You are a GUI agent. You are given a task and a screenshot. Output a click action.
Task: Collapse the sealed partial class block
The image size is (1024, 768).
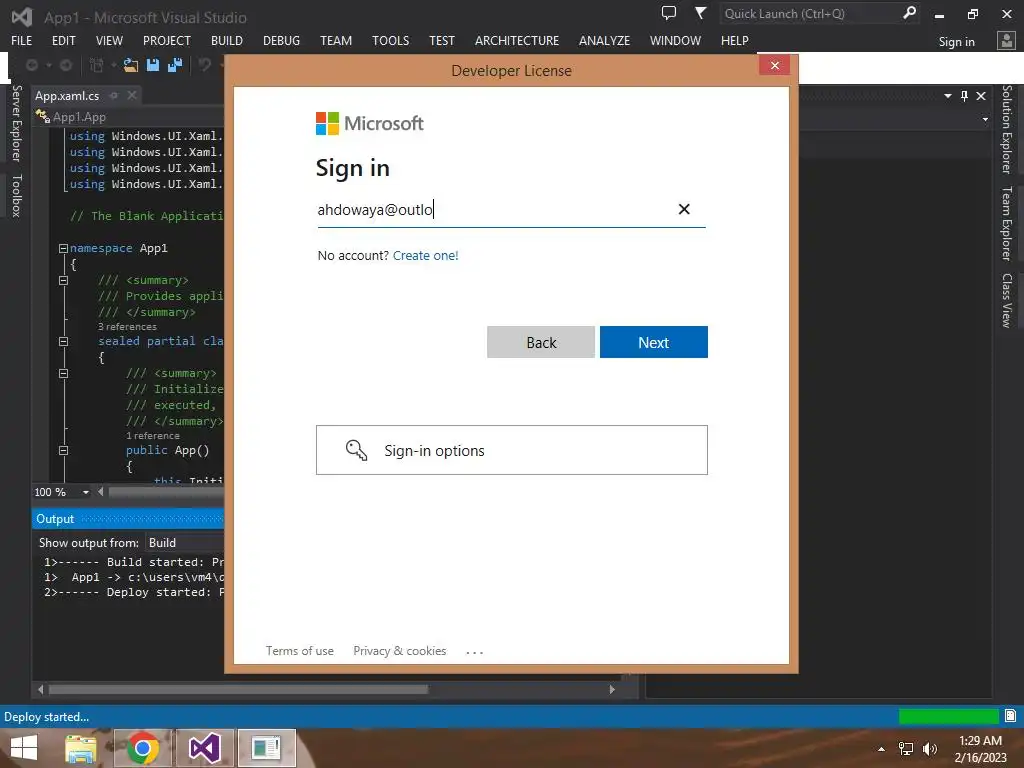[63, 341]
